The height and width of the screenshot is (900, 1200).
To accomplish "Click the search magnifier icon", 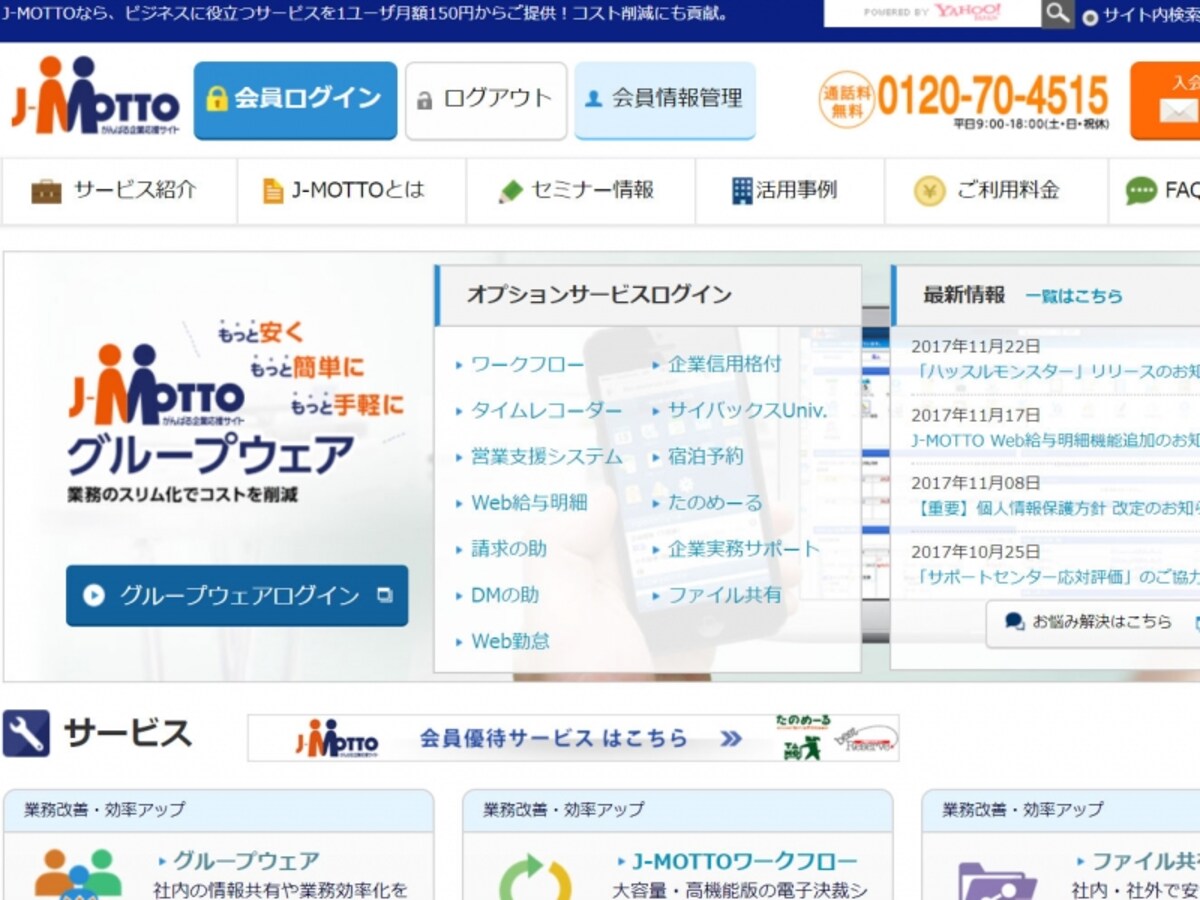I will (x=1057, y=14).
